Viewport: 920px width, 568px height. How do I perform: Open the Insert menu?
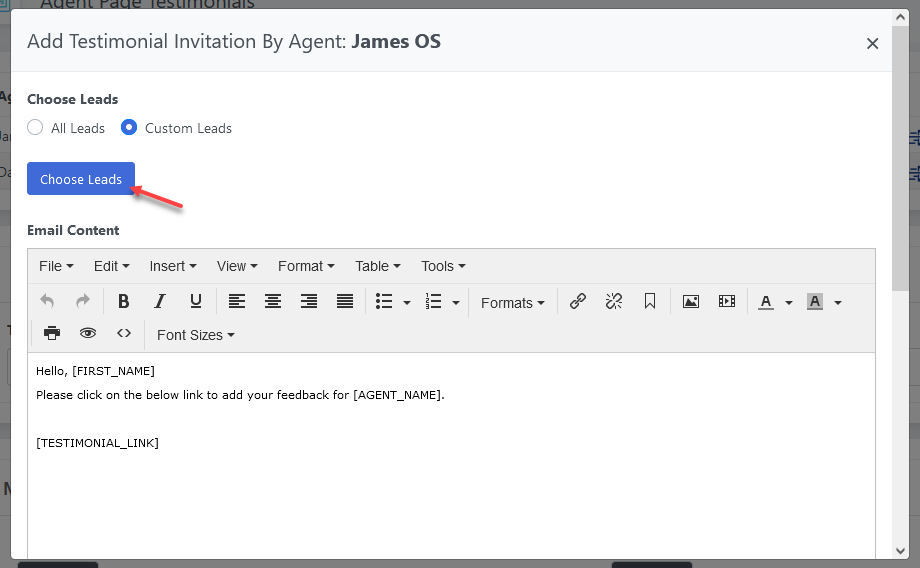(x=173, y=266)
